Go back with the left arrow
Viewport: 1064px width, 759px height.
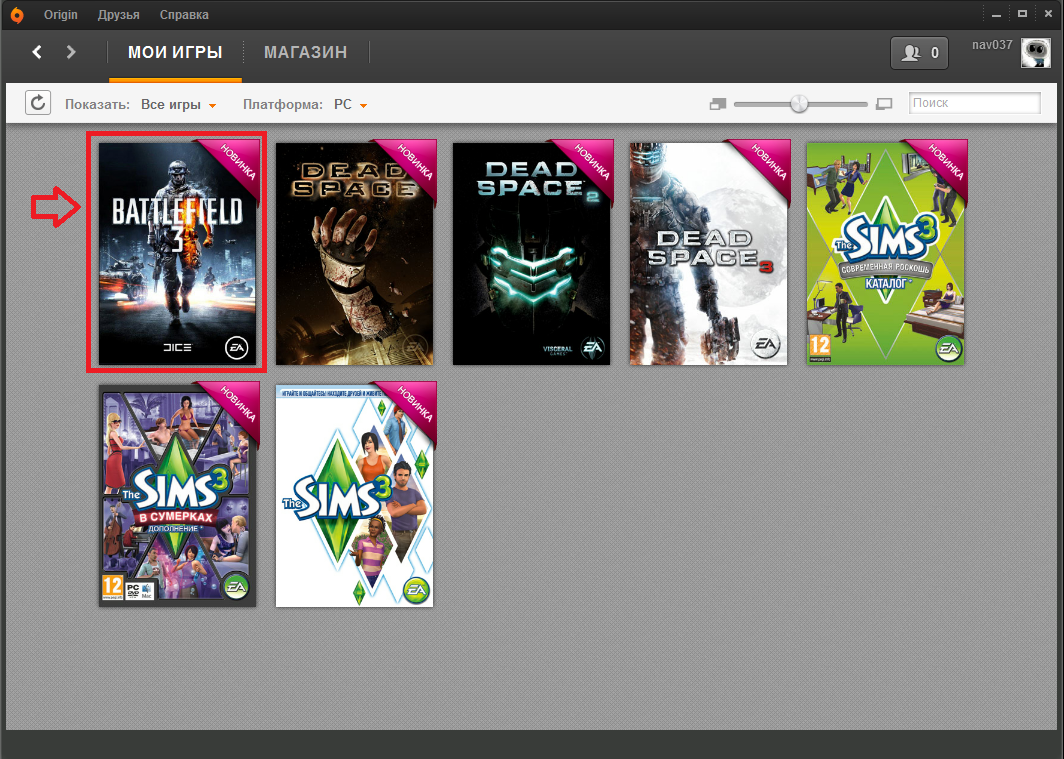click(37, 52)
